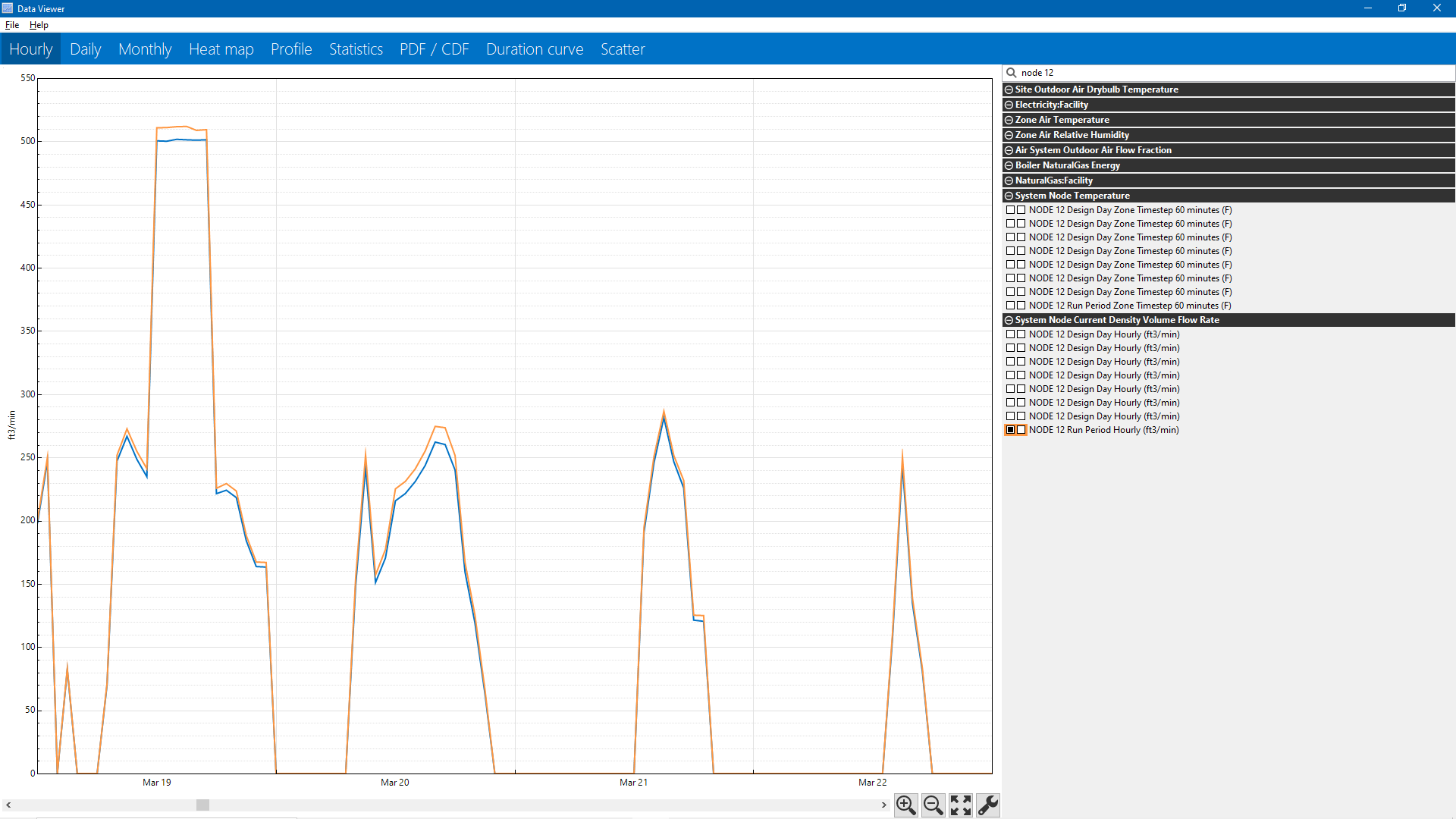Screen dimensions: 1456x819
Task: Click the scroll-right arrow under the chart
Action: (x=883, y=805)
